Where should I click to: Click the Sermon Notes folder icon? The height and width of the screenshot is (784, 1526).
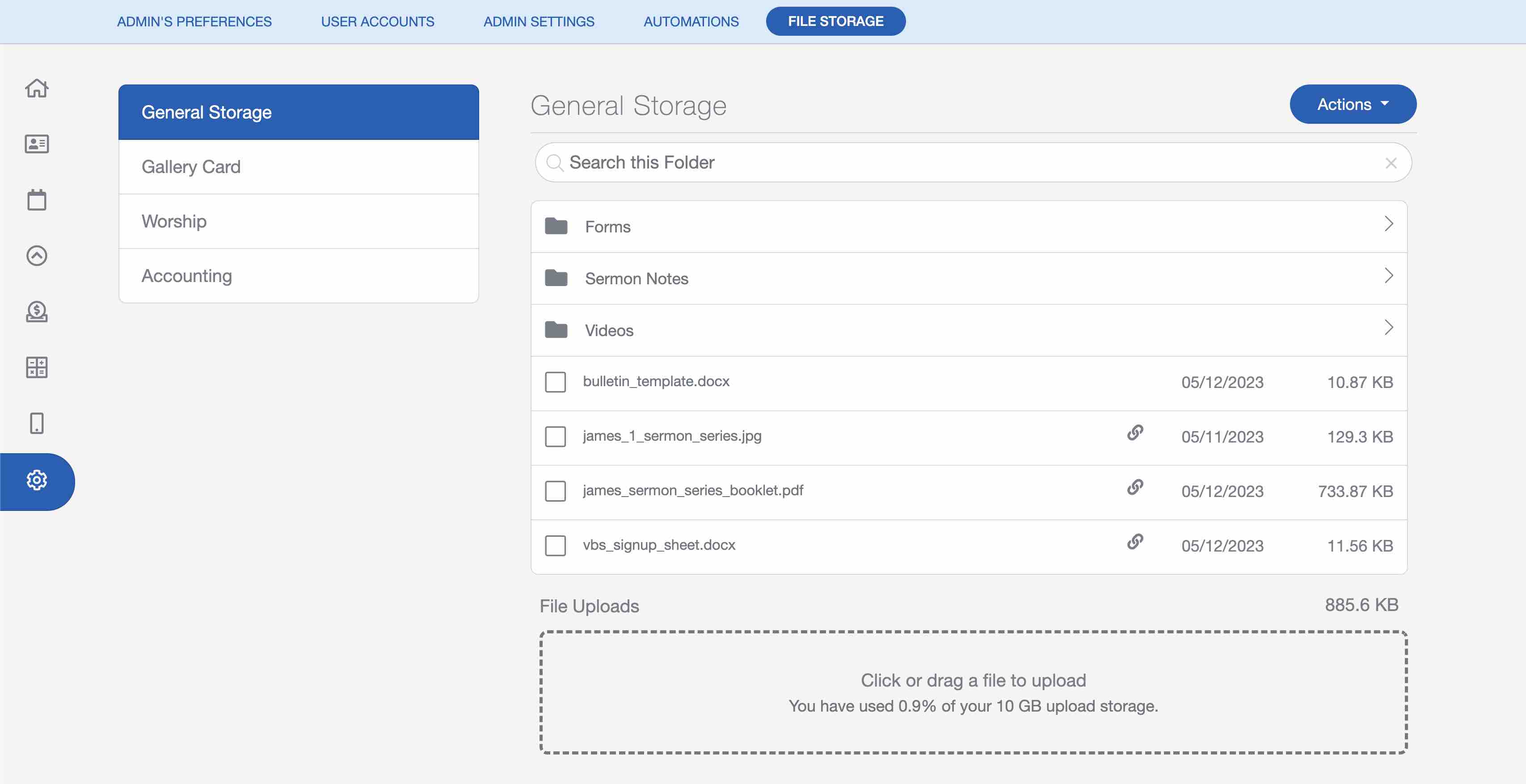[x=556, y=277]
